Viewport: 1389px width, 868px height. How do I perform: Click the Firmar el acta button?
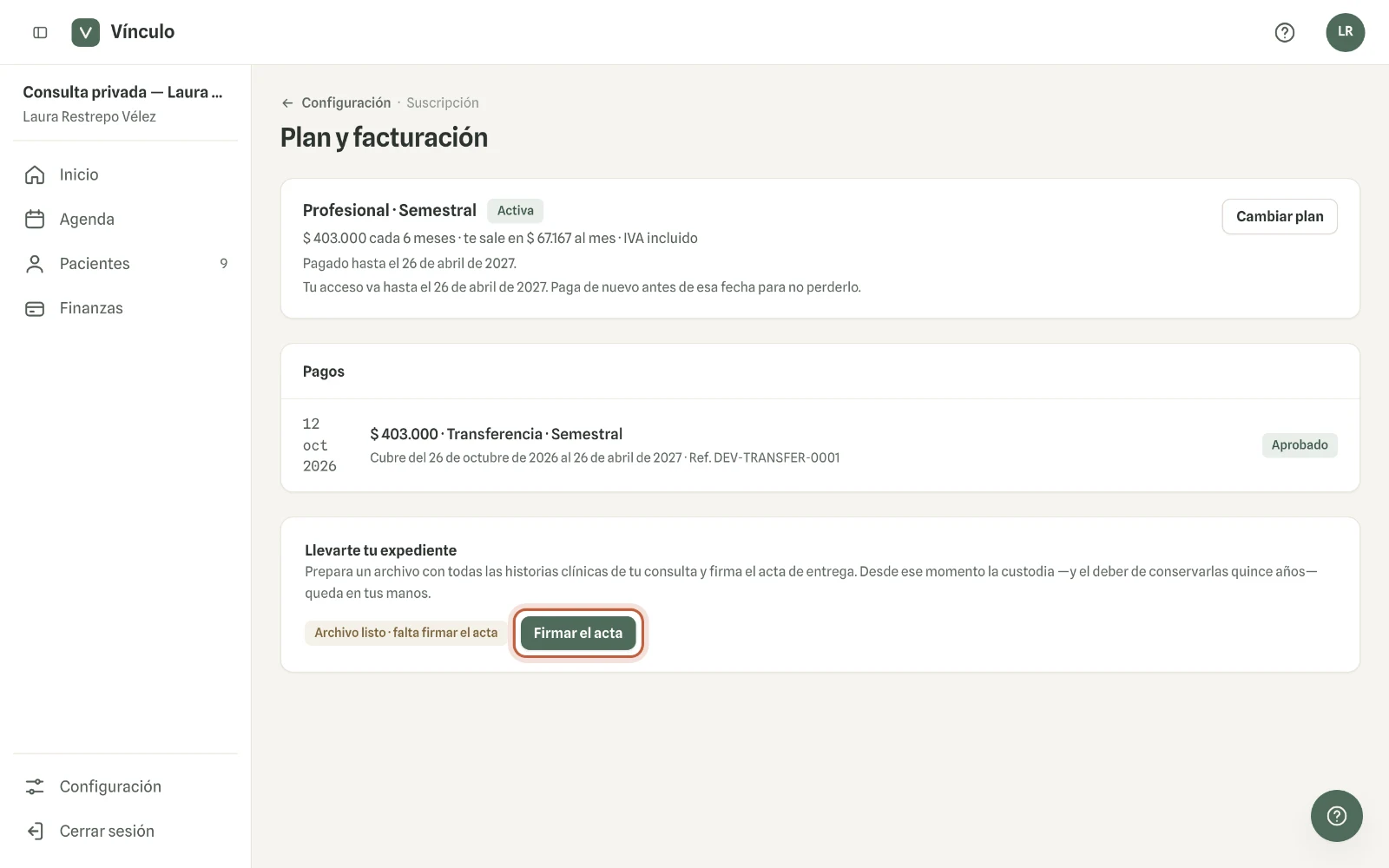578,633
